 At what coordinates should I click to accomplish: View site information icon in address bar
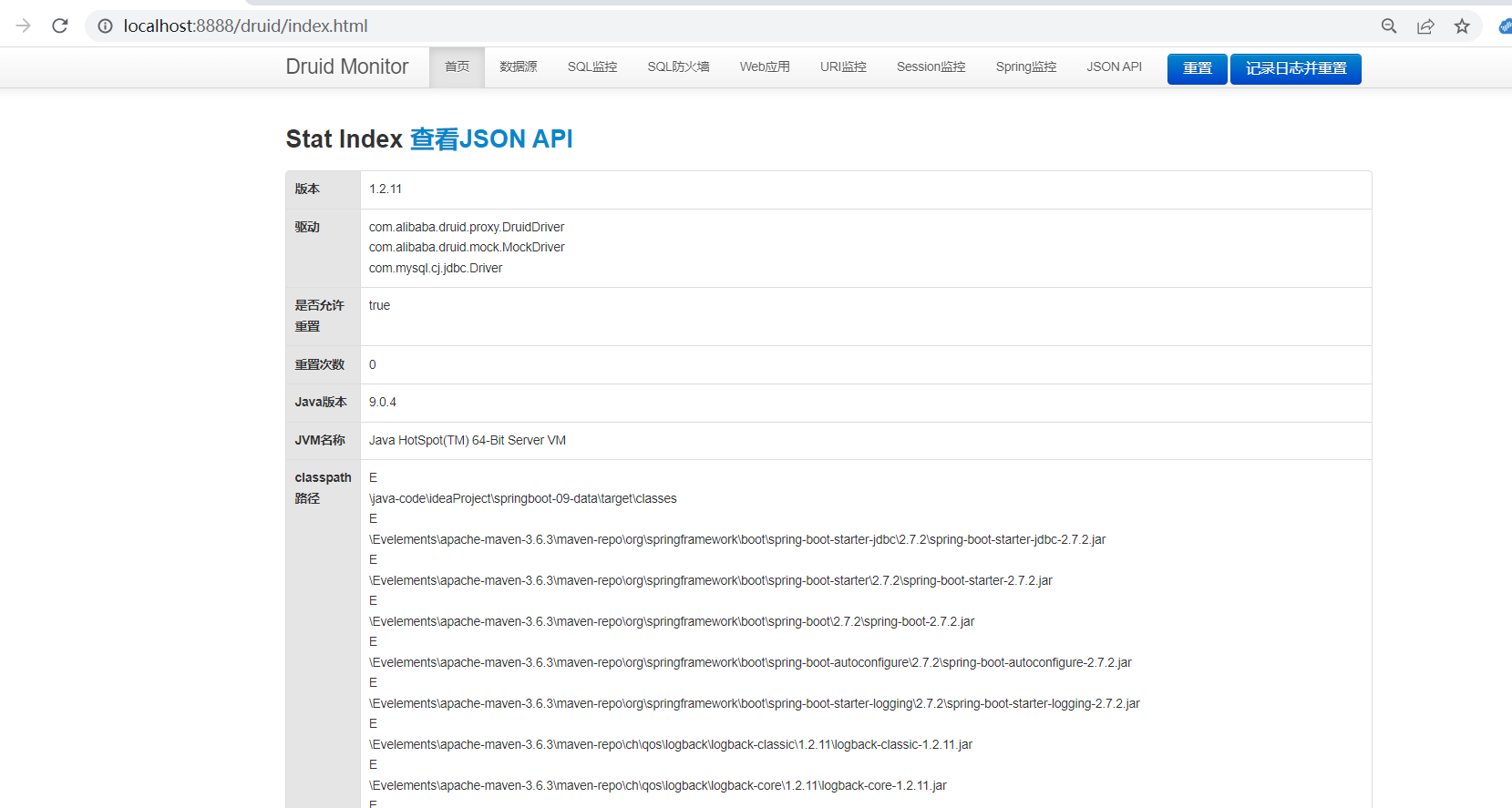click(106, 26)
